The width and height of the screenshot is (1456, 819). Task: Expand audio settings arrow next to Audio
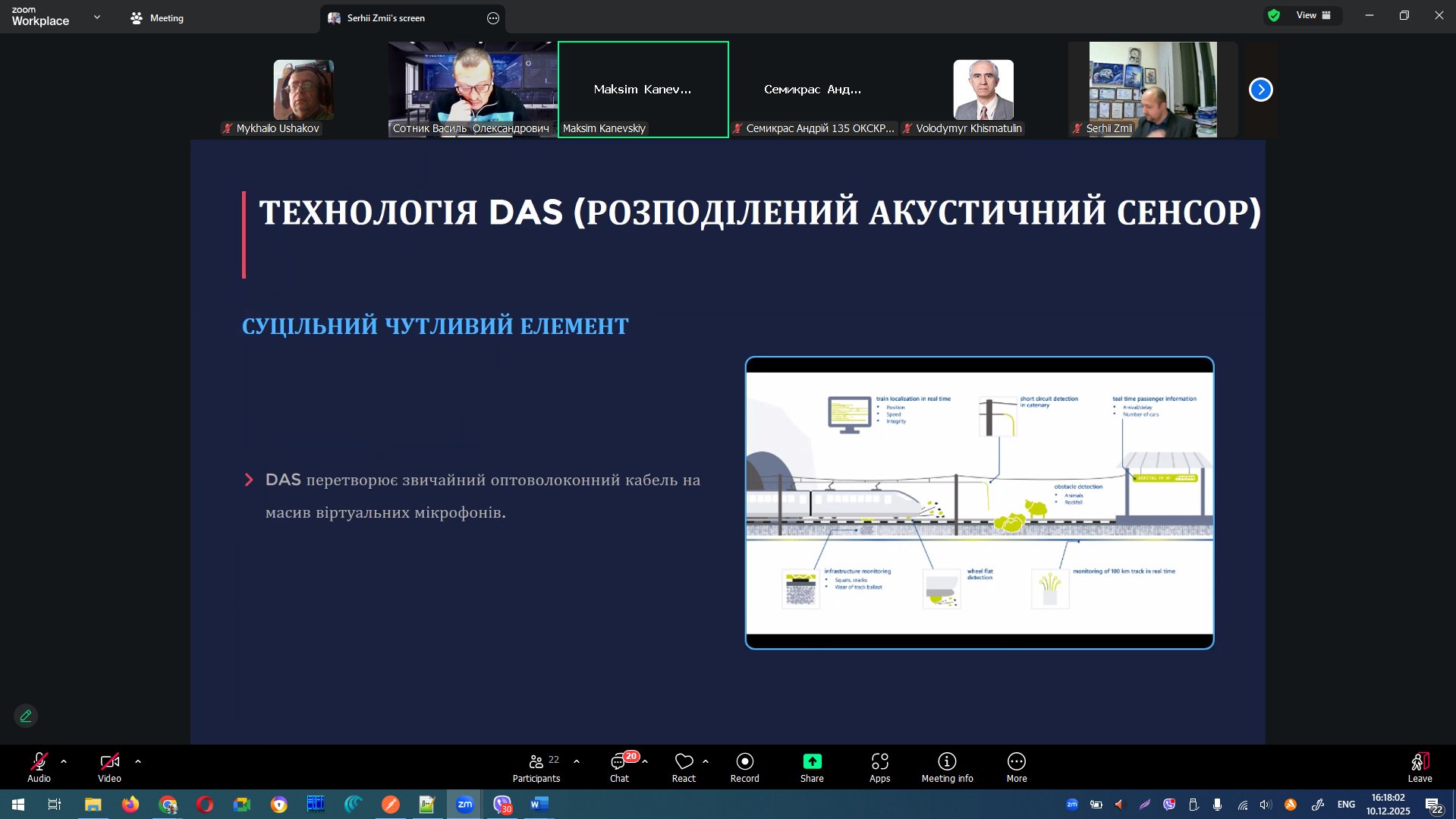point(64,761)
